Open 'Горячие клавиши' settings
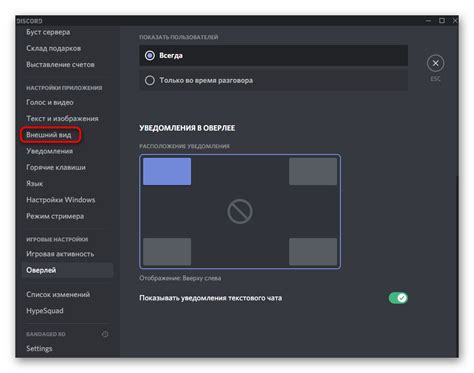This screenshot has height=373, width=474. pos(56,167)
